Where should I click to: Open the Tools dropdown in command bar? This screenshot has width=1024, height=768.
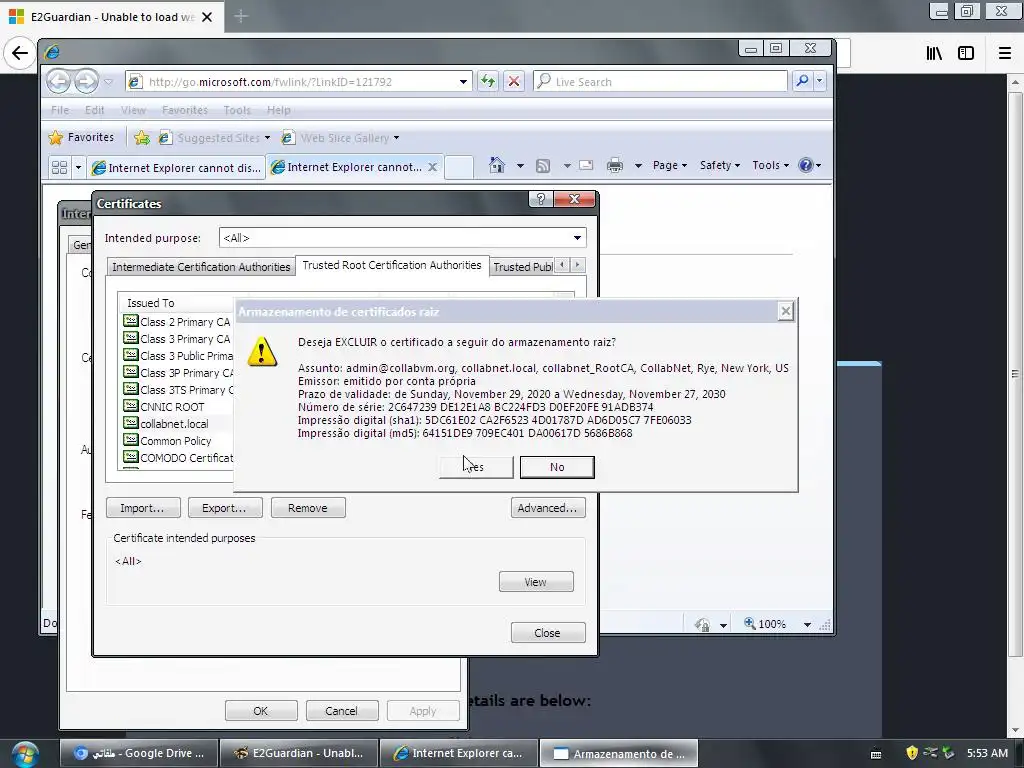click(x=771, y=165)
